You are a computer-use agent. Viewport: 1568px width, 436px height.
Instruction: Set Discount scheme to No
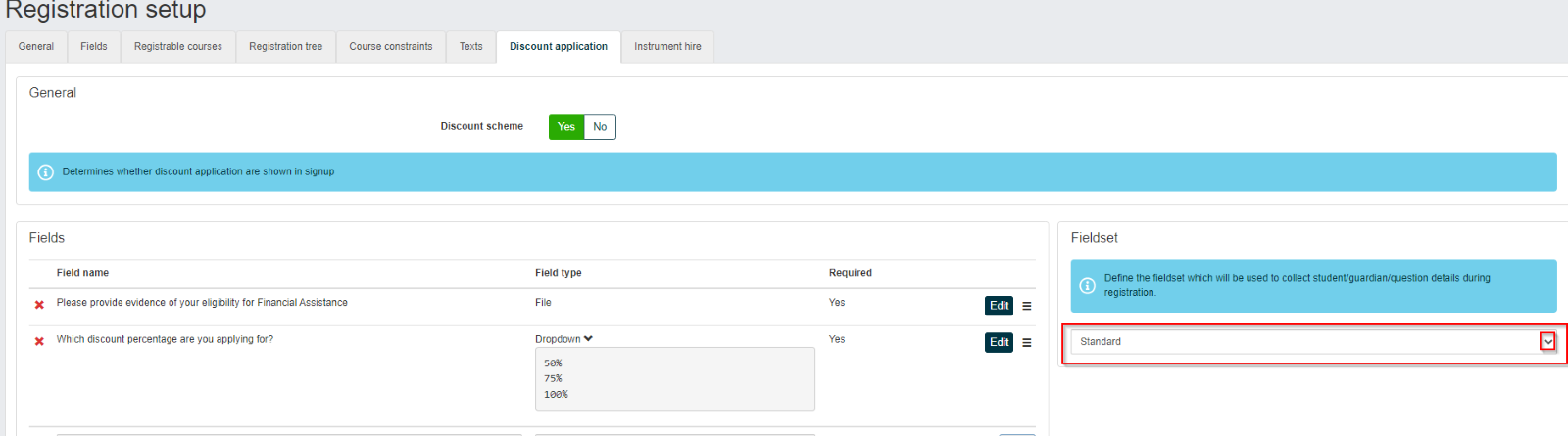(x=600, y=127)
